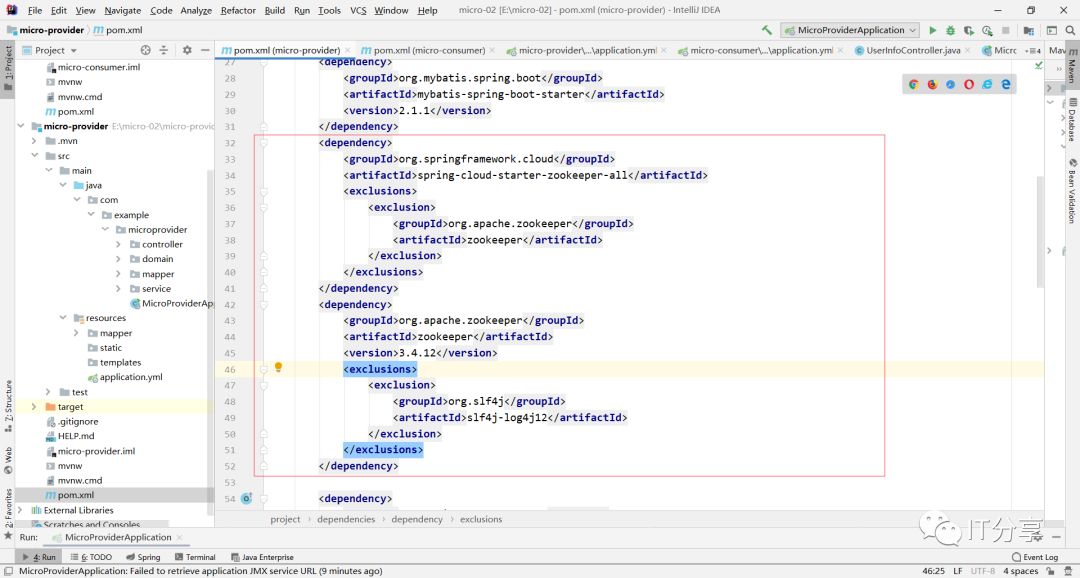Open the VCS menu
Image resolution: width=1080 pixels, height=578 pixels.
pos(358,10)
